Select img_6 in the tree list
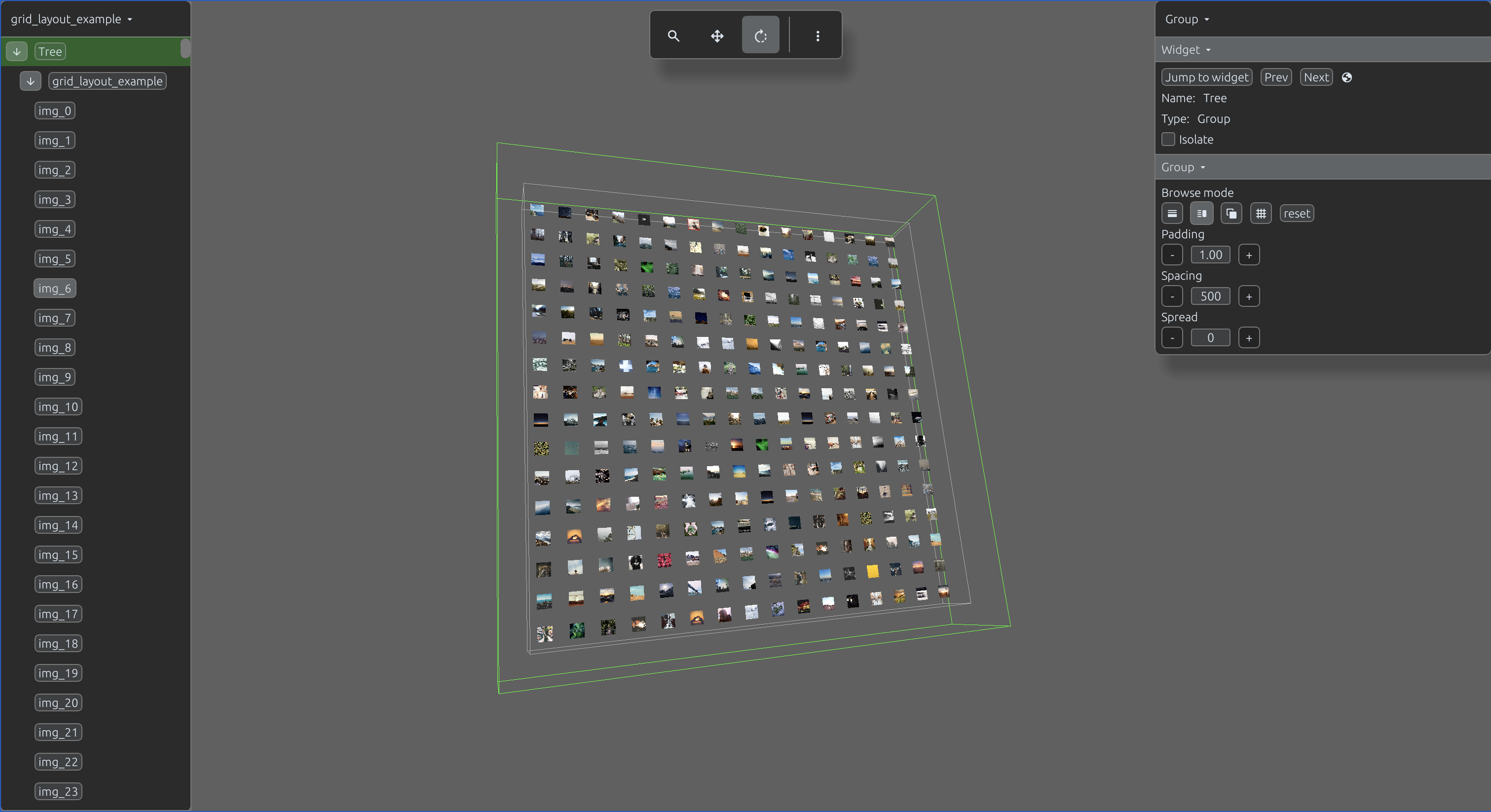The height and width of the screenshot is (812, 1491). 55,288
